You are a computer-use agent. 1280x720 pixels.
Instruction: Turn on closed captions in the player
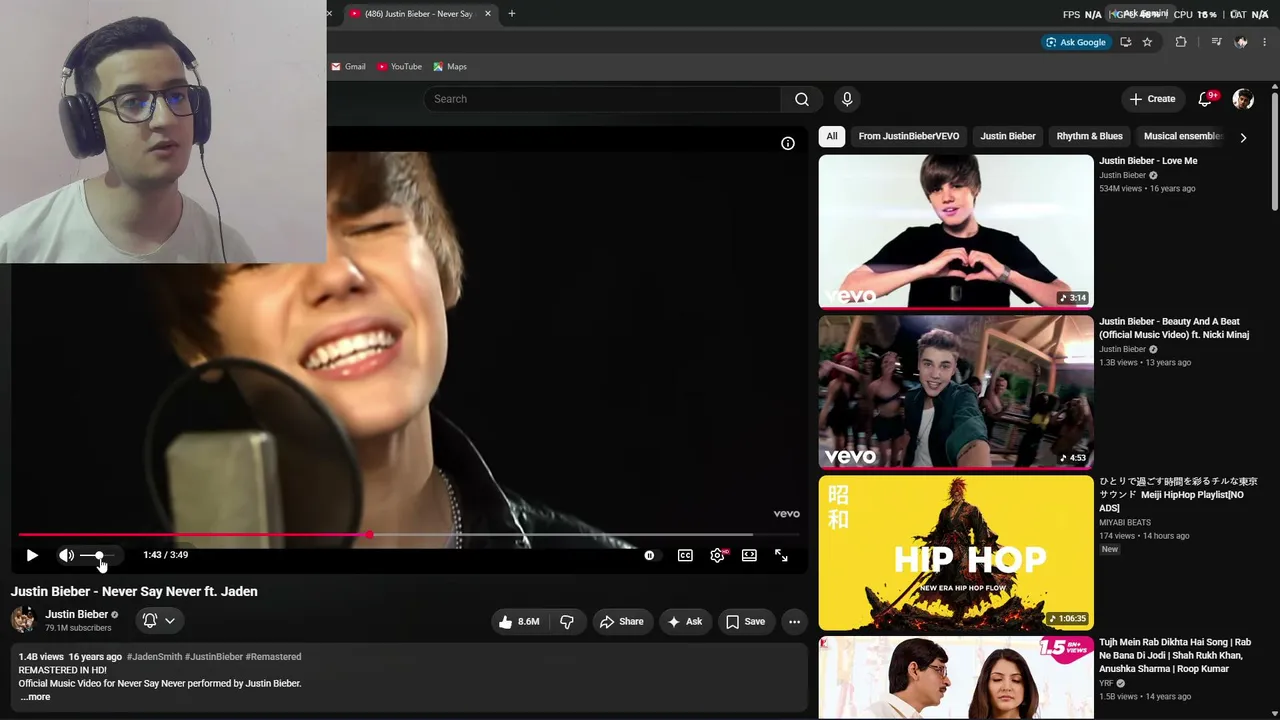pos(685,555)
